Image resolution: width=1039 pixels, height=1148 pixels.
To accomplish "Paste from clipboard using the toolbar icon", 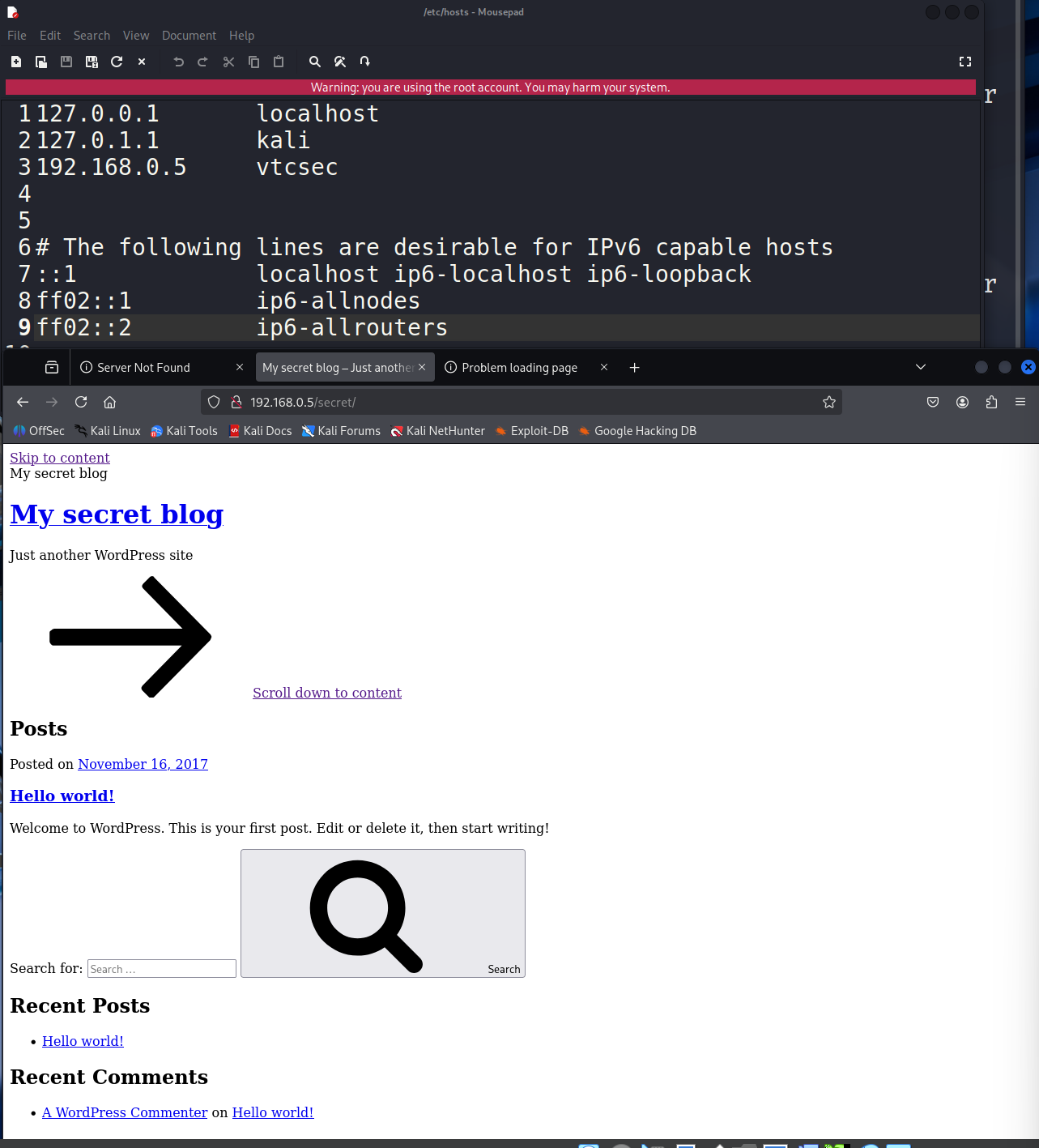I will coord(279,62).
